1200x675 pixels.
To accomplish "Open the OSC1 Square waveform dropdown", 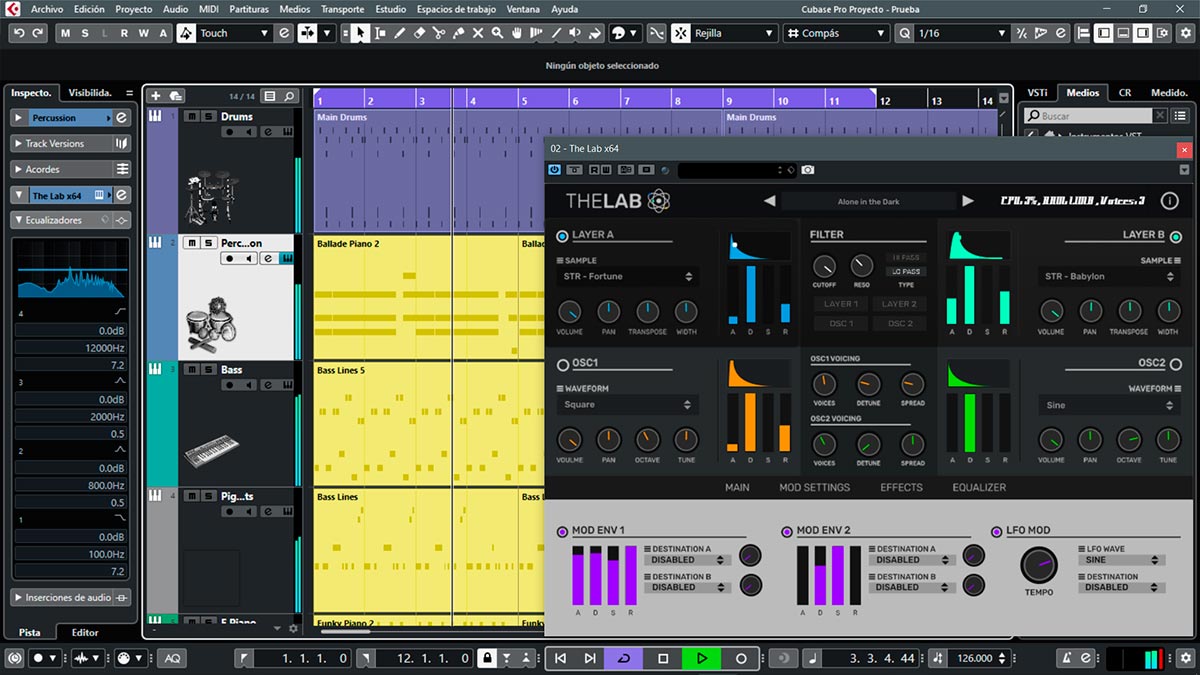I will [628, 405].
